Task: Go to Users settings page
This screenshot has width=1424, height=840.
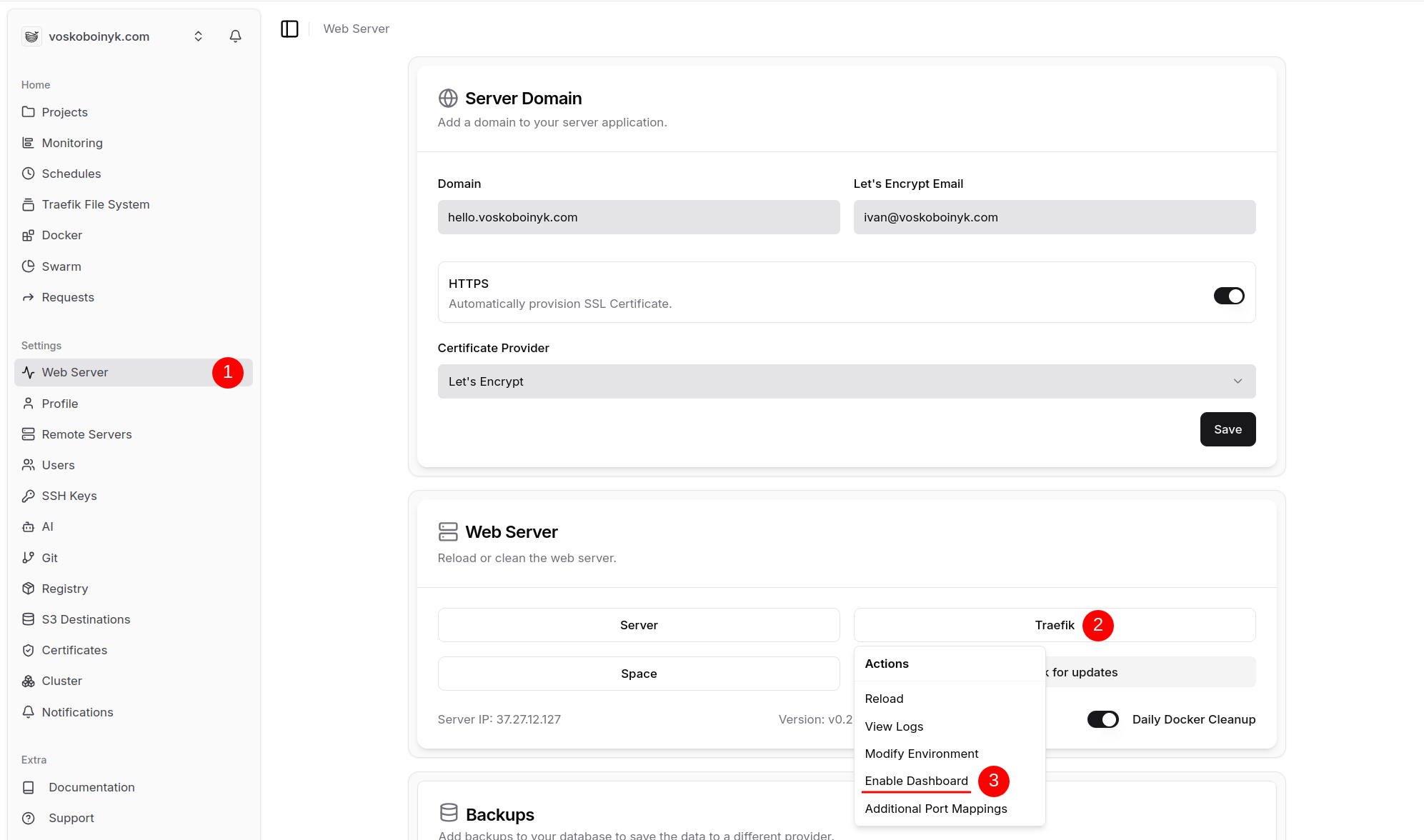Action: click(133, 465)
